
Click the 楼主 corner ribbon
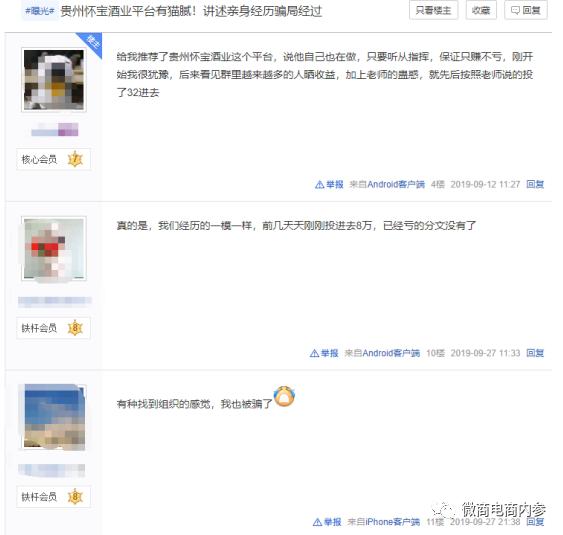[x=92, y=43]
